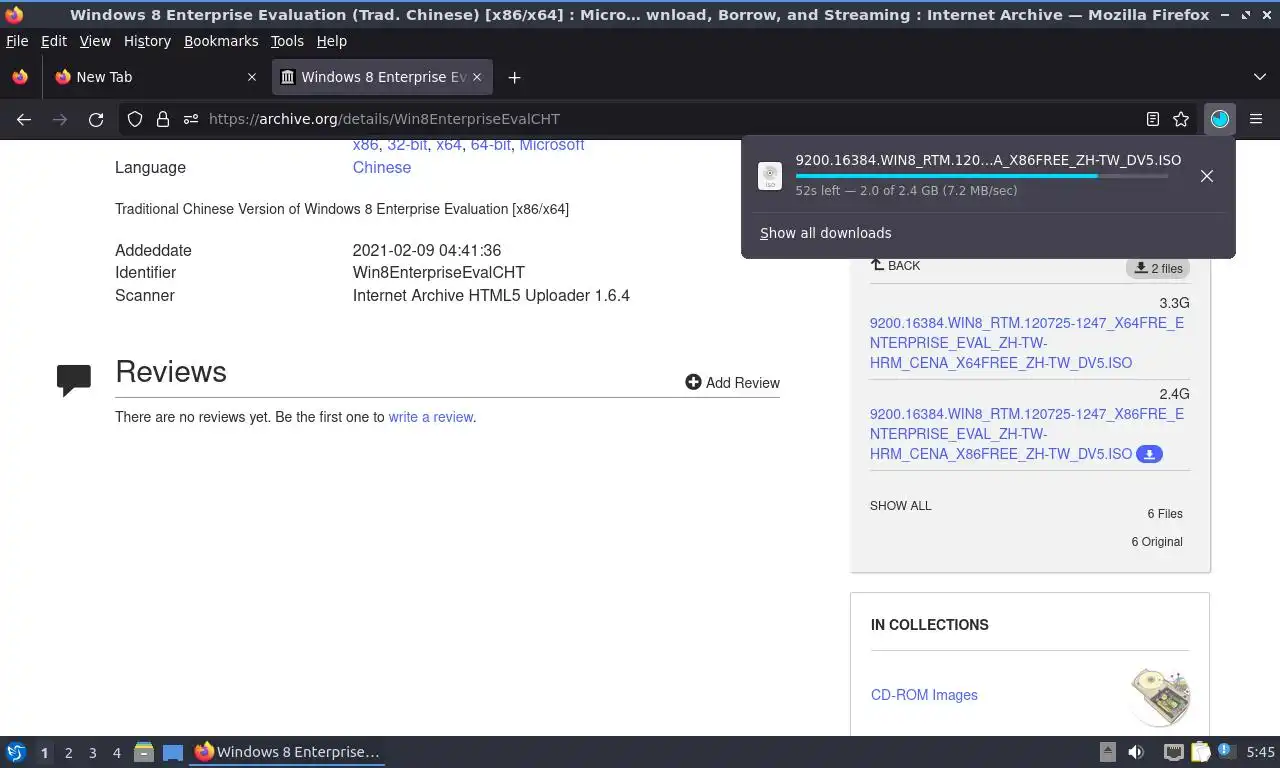
Task: Open the Microsoft topic link
Action: 551,145
